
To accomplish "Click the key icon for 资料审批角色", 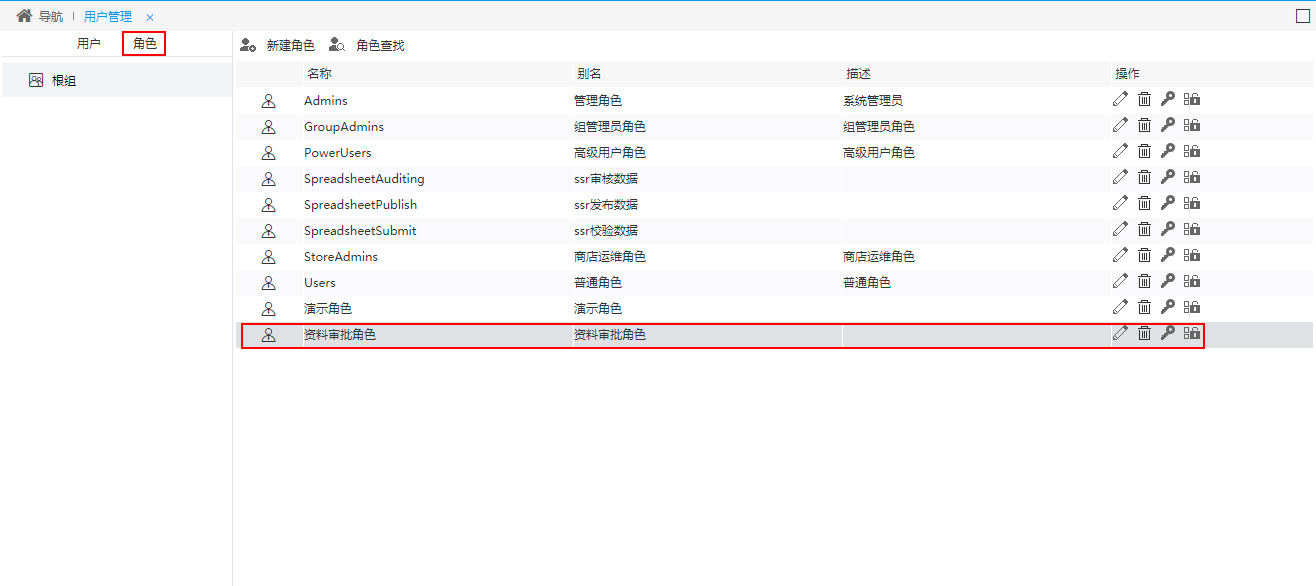I will [x=1167, y=333].
